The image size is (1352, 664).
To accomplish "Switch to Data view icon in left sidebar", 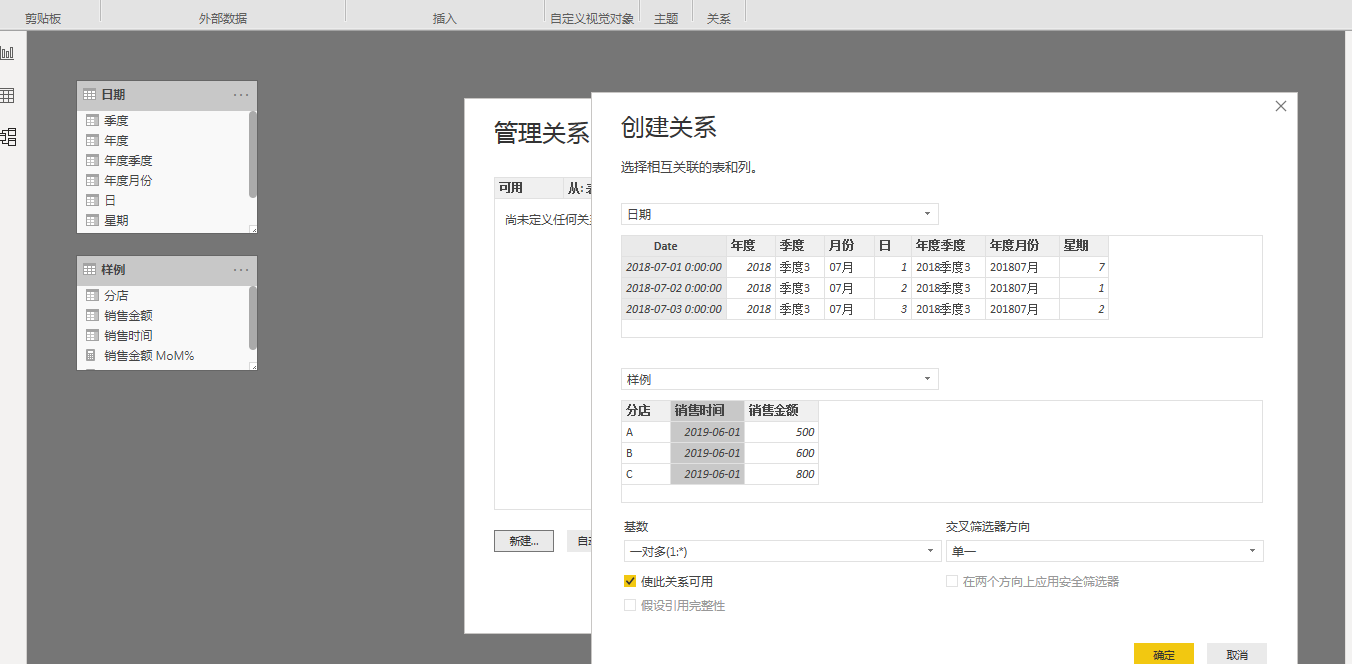I will click(7, 96).
